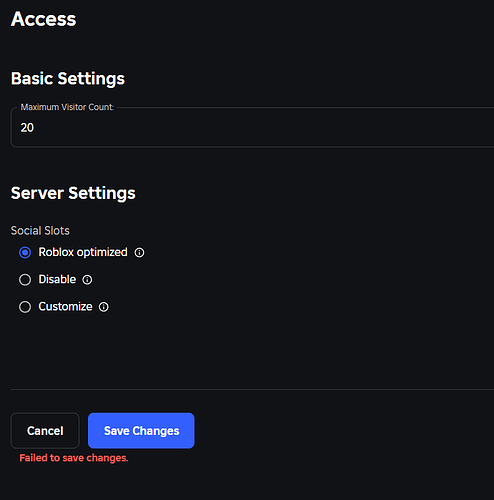Click the Maximum Visitor Count field label
This screenshot has height=500, width=494.
click(x=67, y=107)
